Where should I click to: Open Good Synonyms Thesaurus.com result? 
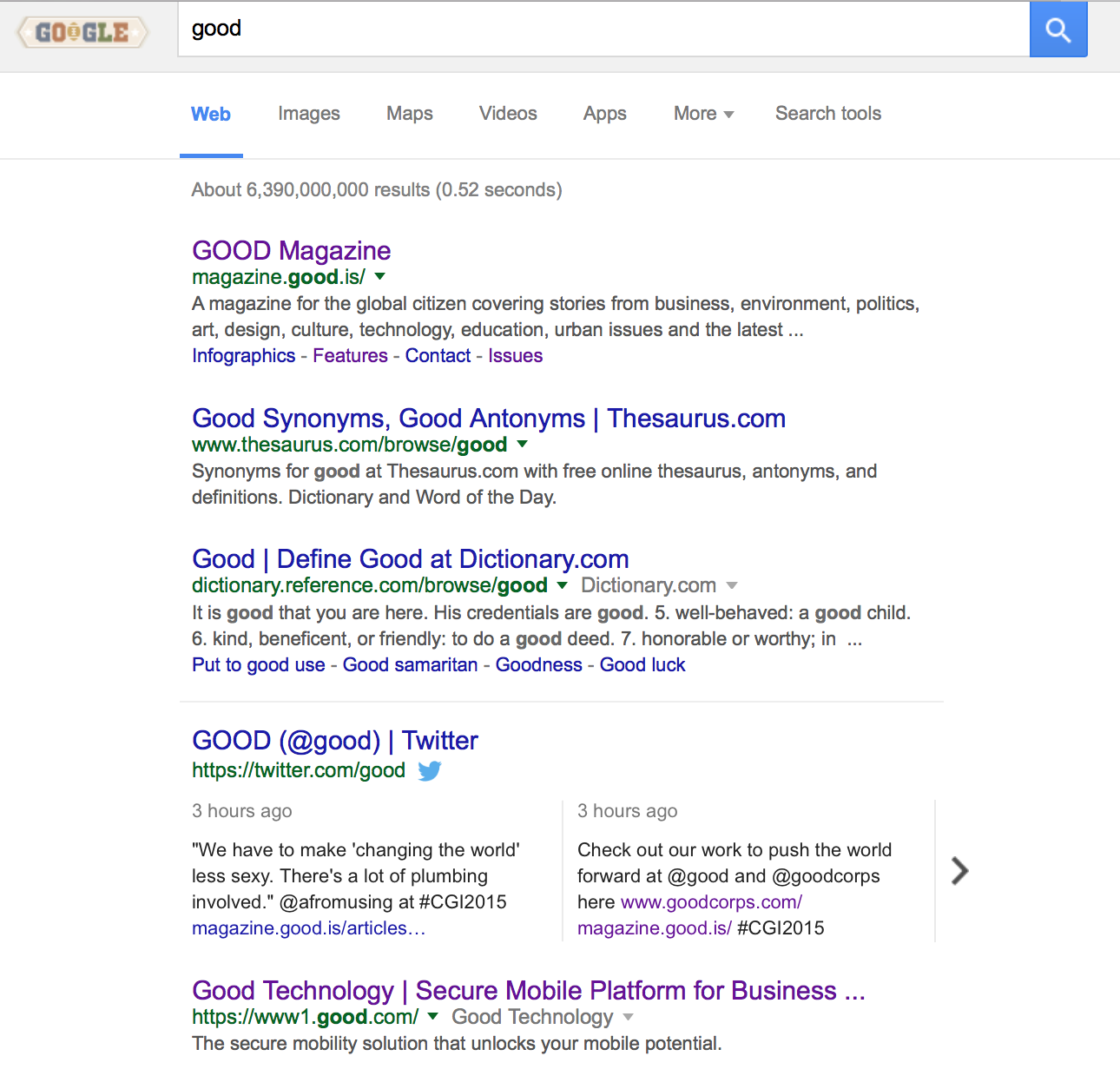pos(488,419)
